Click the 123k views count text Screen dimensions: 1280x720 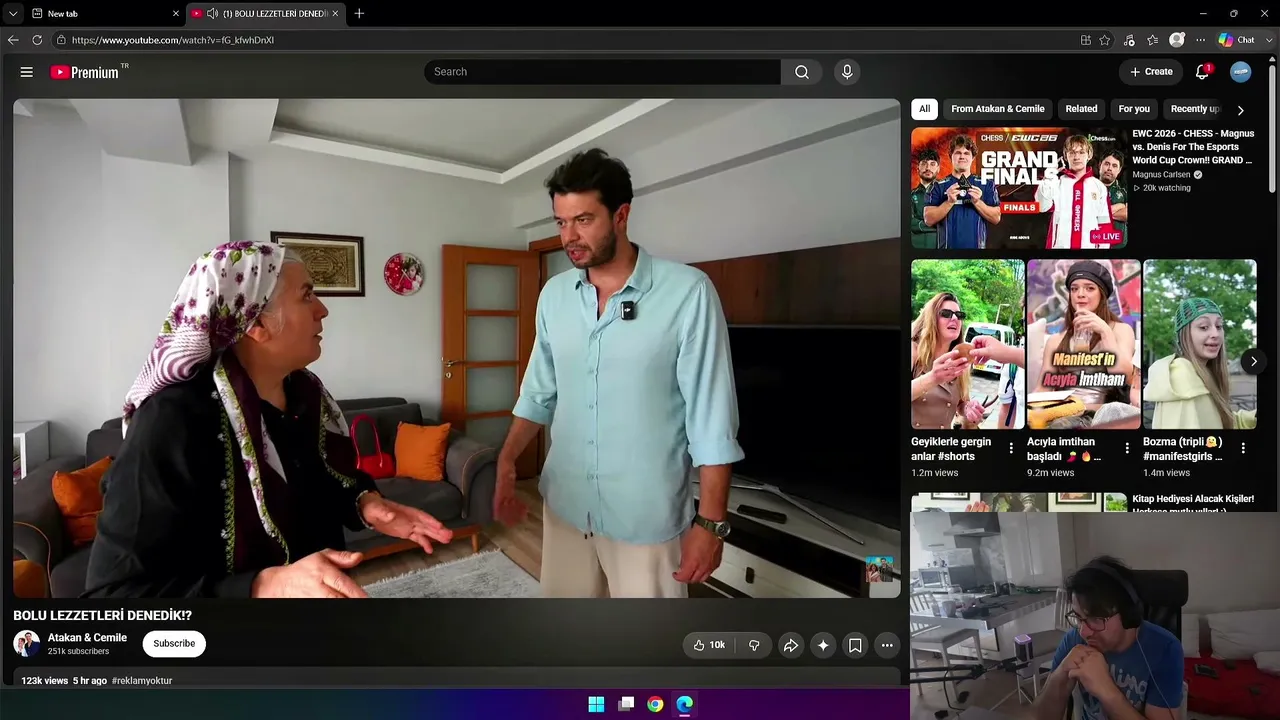45,681
